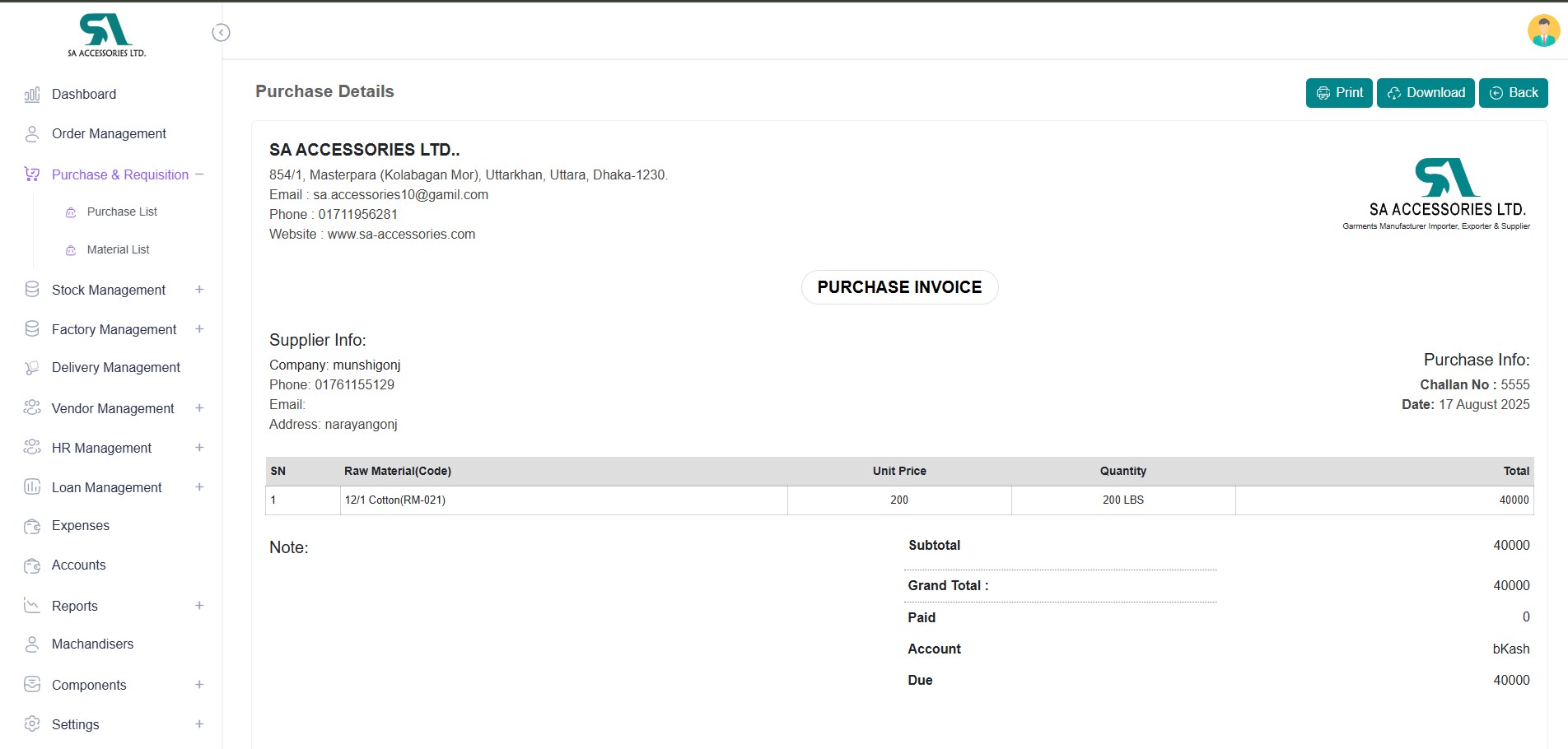Collapse the sidebar with arrow toggle
This screenshot has height=749, width=1568.
(221, 33)
